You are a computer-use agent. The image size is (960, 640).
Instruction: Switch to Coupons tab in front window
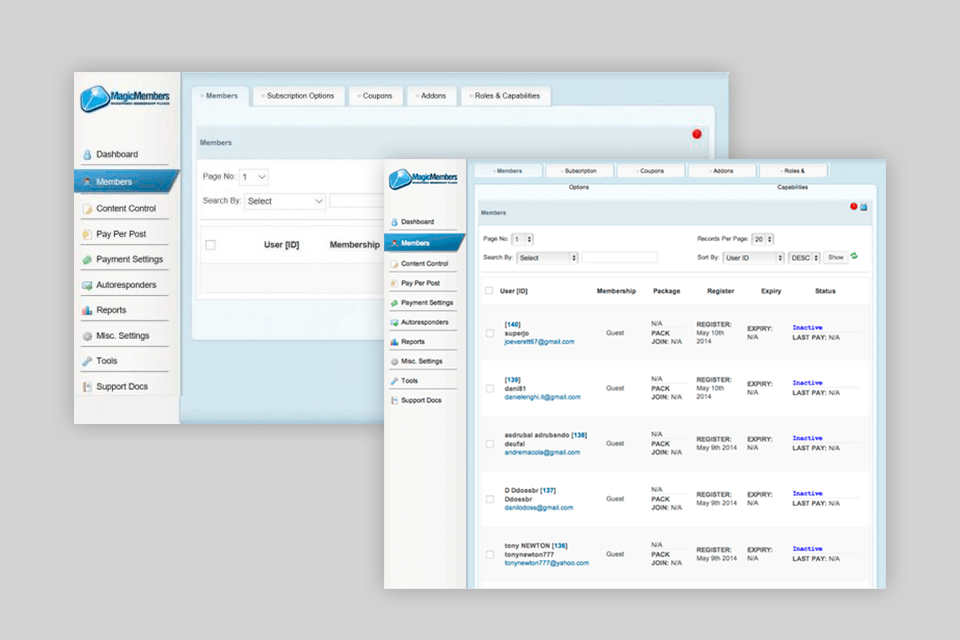(651, 171)
